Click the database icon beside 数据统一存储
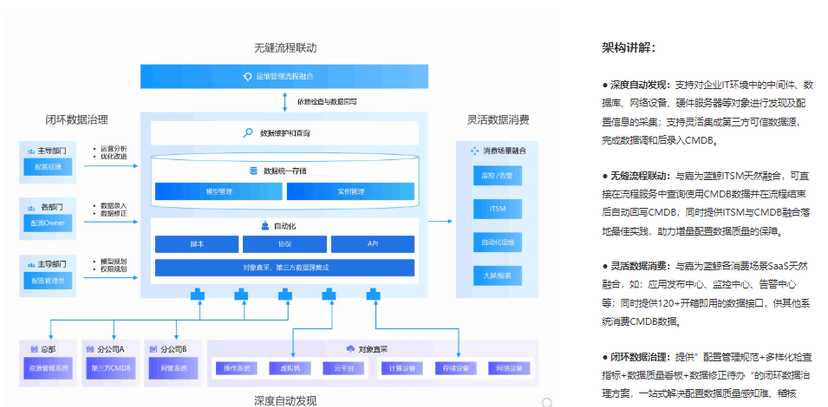This screenshot has width=828, height=407. tap(253, 171)
